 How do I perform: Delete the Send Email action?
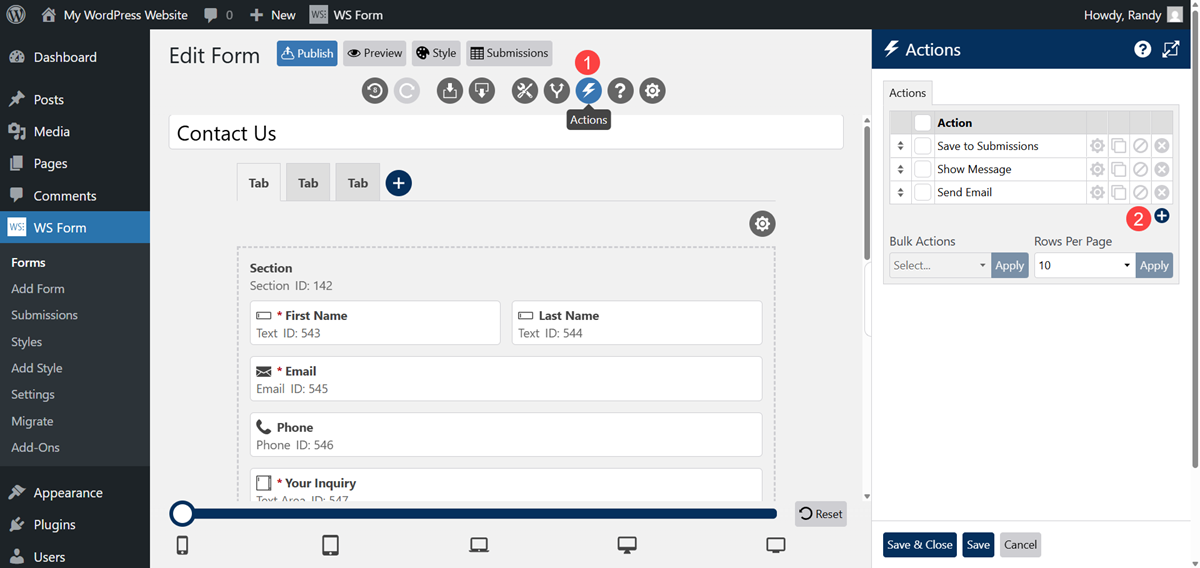[x=1161, y=193]
